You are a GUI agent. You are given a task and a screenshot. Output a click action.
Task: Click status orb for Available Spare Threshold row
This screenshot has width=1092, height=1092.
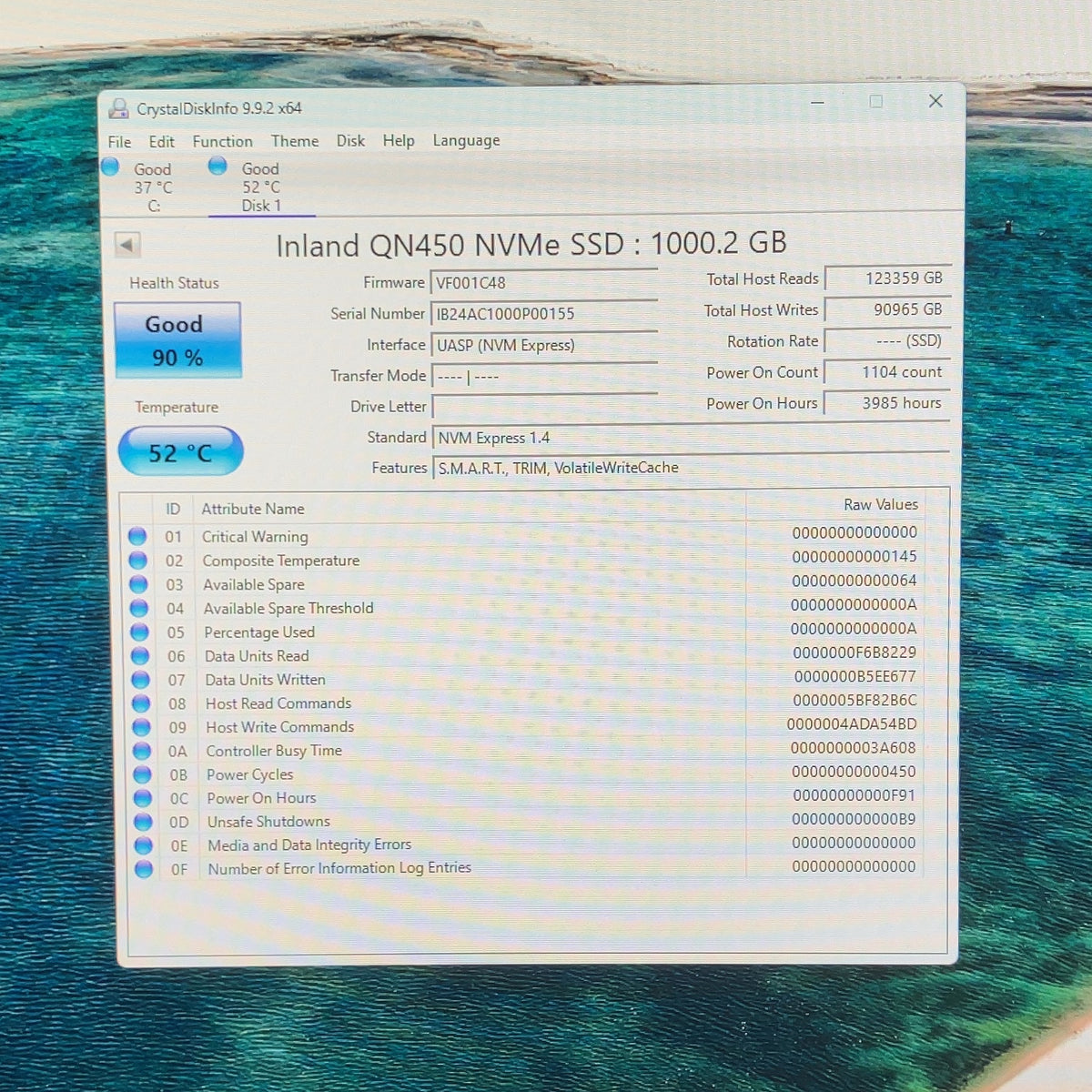click(x=139, y=608)
